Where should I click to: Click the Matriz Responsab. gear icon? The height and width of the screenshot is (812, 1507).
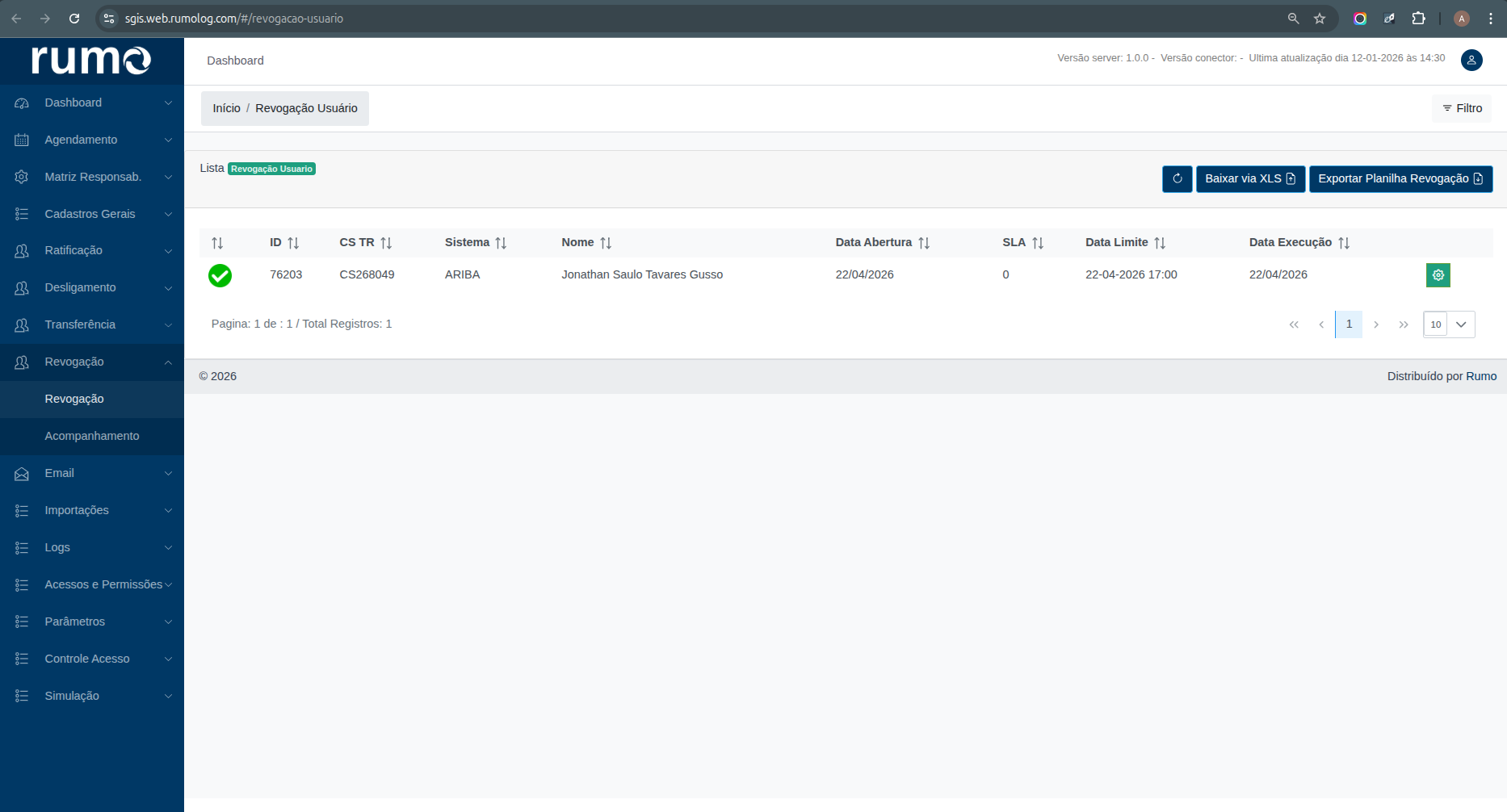point(22,177)
